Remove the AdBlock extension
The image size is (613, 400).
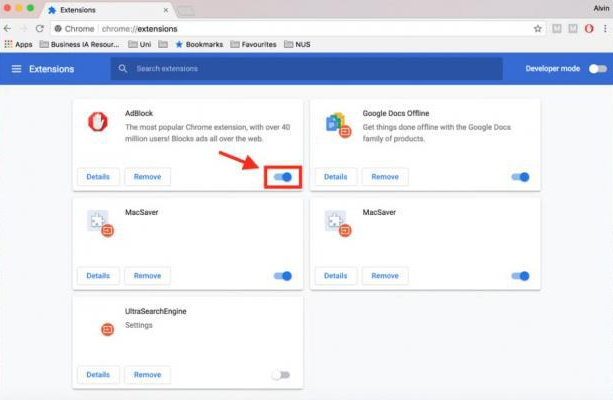tap(147, 177)
